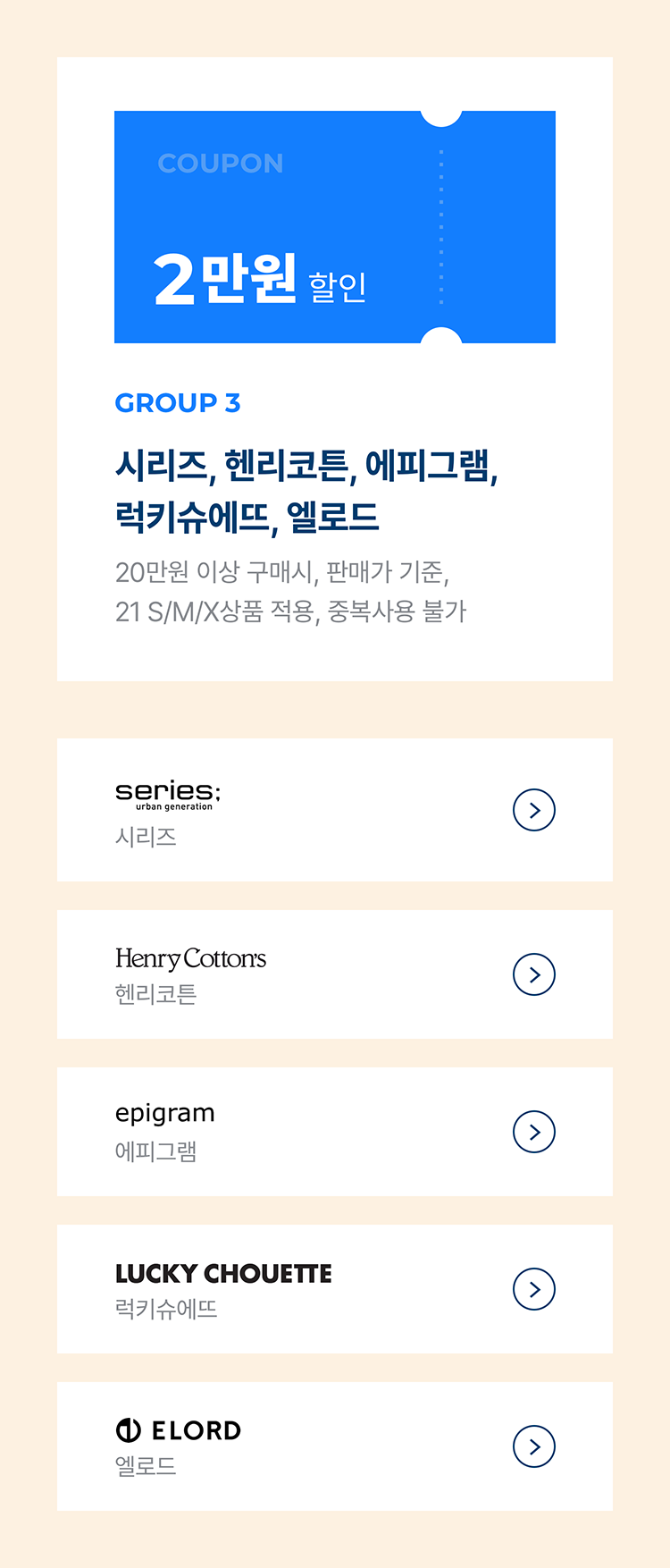Tap the 럭키슈에뜨 label
Viewport: 670px width, 1568px height.
tap(166, 1310)
